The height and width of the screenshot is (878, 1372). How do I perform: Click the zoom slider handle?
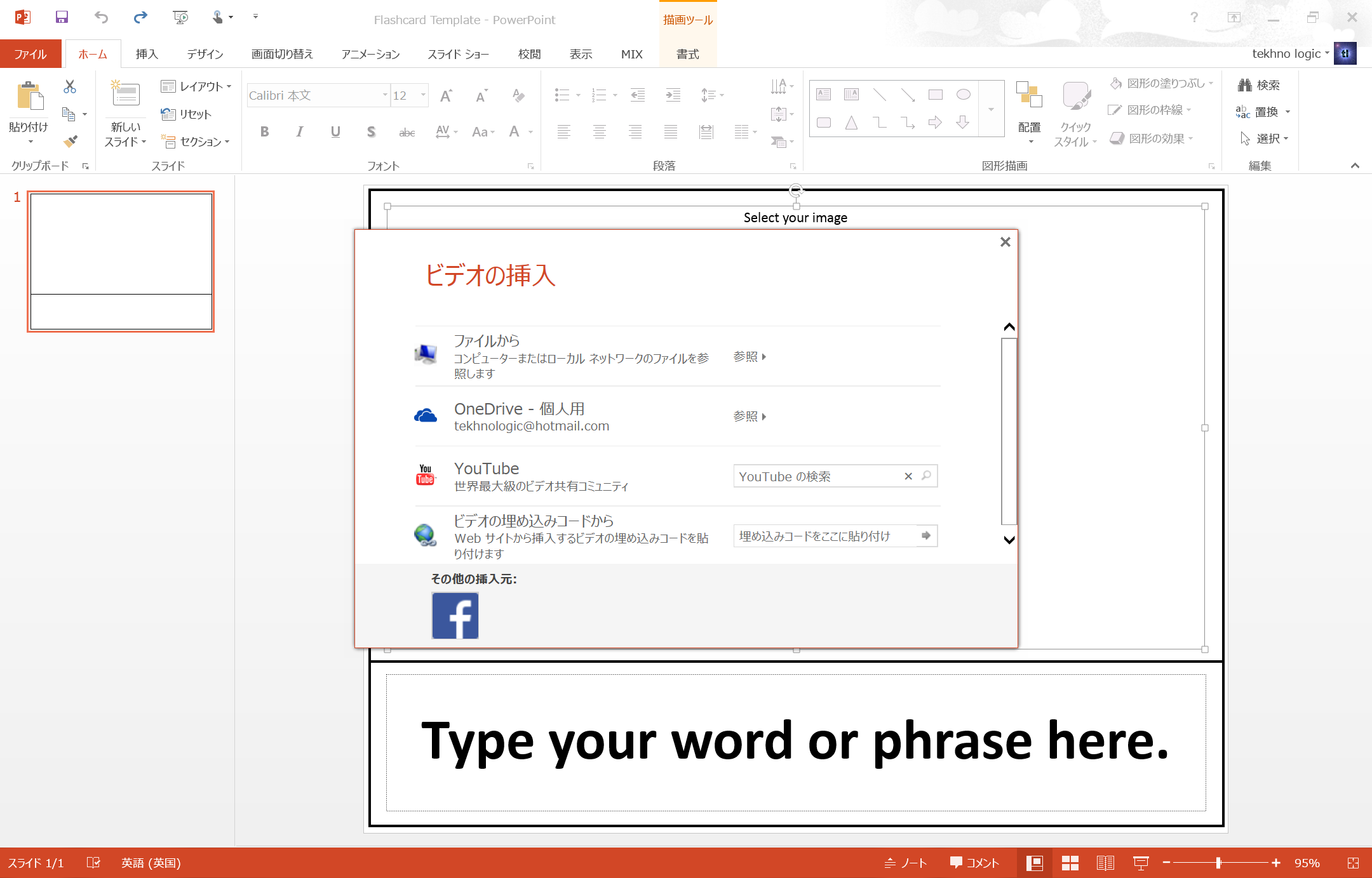pyautogui.click(x=1218, y=863)
